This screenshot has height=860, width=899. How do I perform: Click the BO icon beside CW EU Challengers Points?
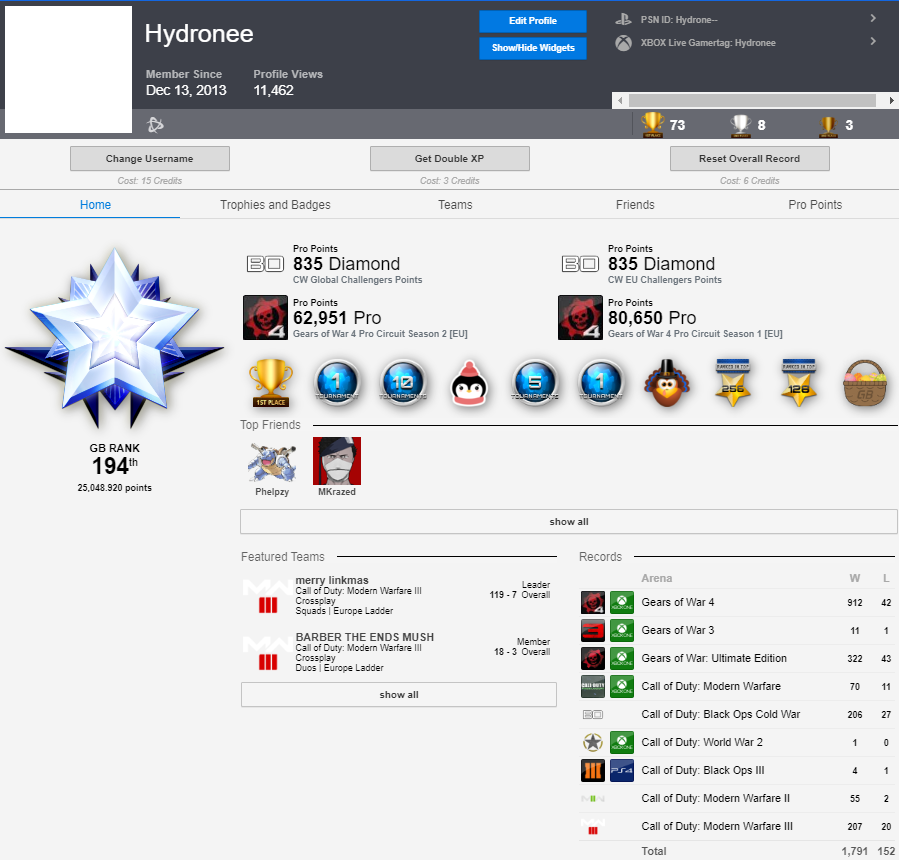coord(580,264)
